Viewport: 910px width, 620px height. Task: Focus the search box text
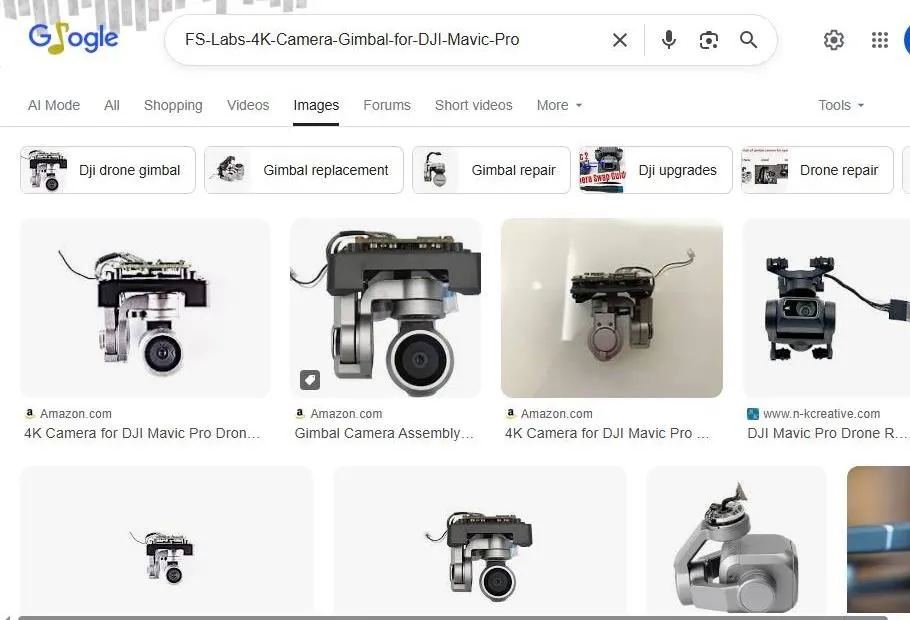pyautogui.click(x=352, y=39)
